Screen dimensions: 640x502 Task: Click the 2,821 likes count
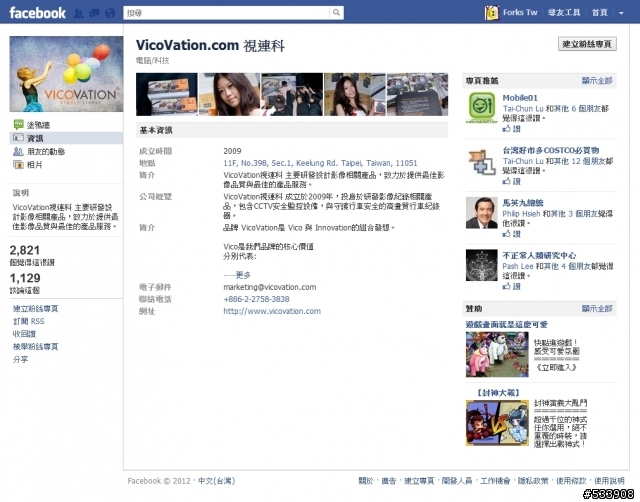tap(25, 250)
